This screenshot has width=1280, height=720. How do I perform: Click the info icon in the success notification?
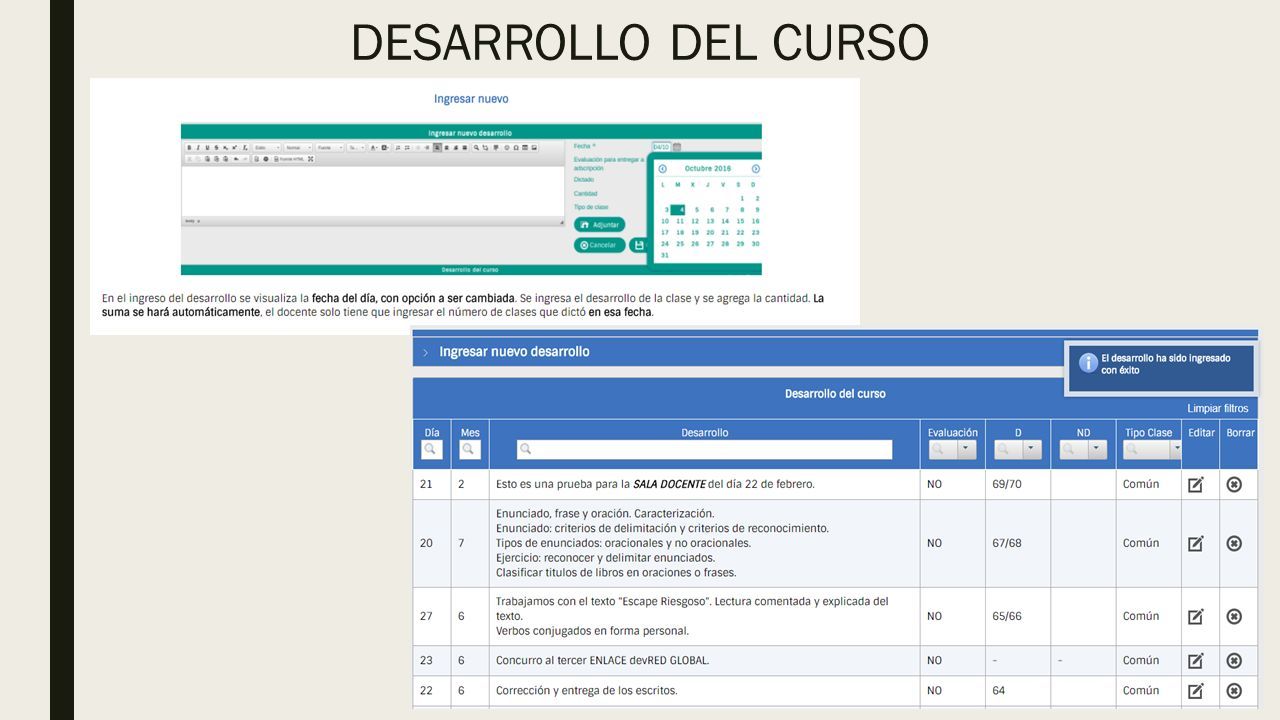coord(1088,363)
